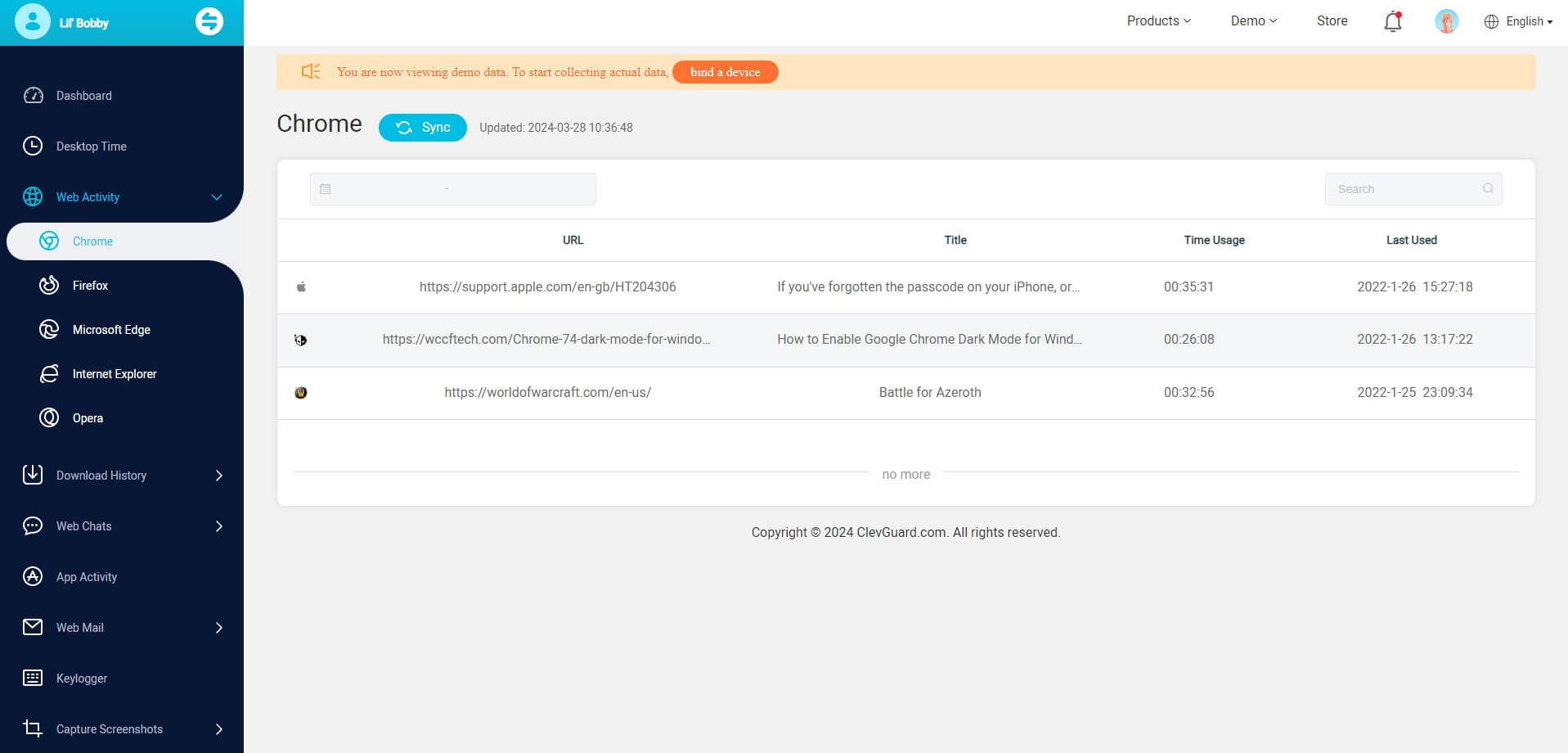Click last used 2022-1-25 23:09:34
This screenshot has height=753, width=1568.
[x=1415, y=393]
